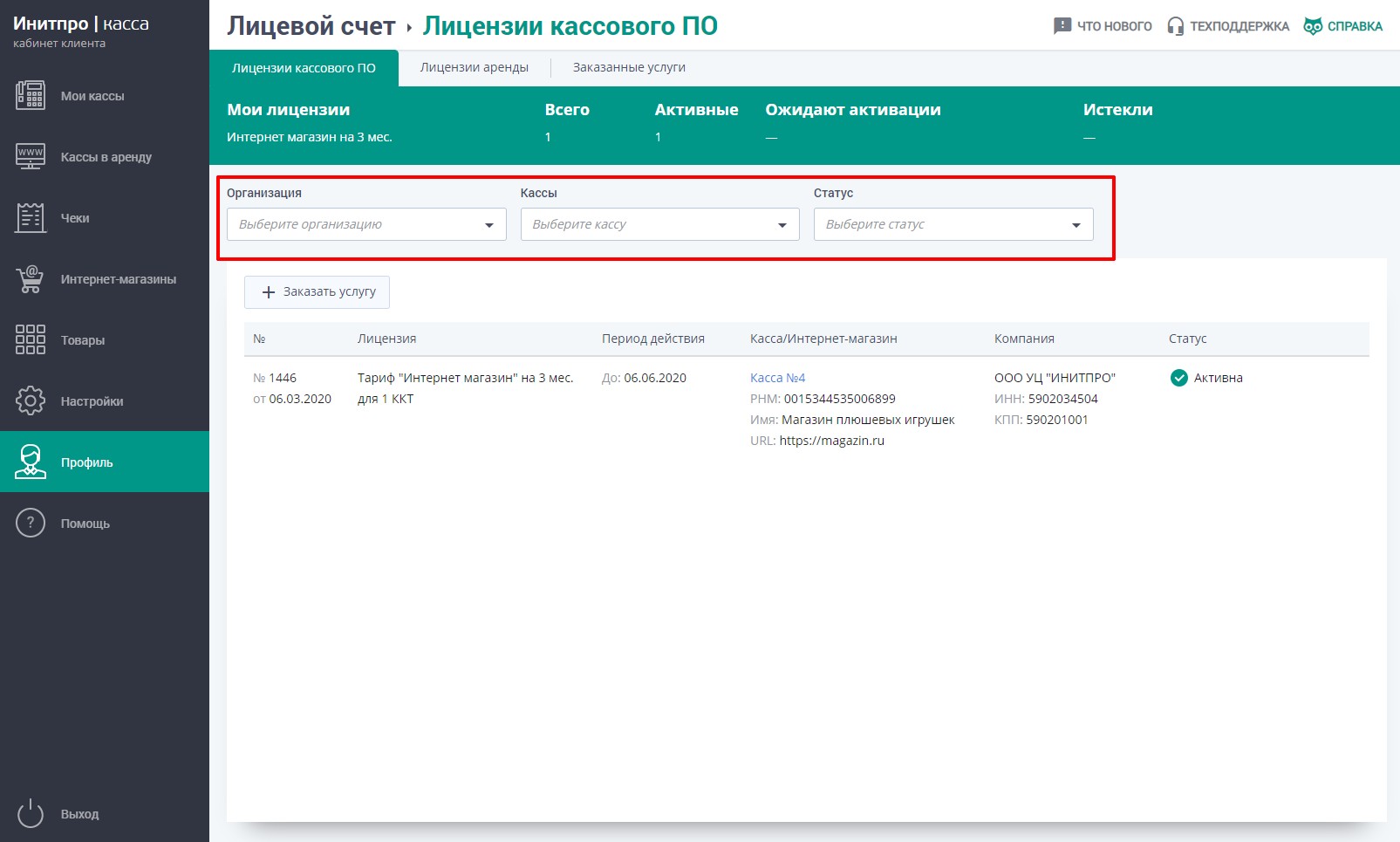Switch to the Заказанные услуги tab
Viewport: 1400px width, 842px height.
(629, 67)
